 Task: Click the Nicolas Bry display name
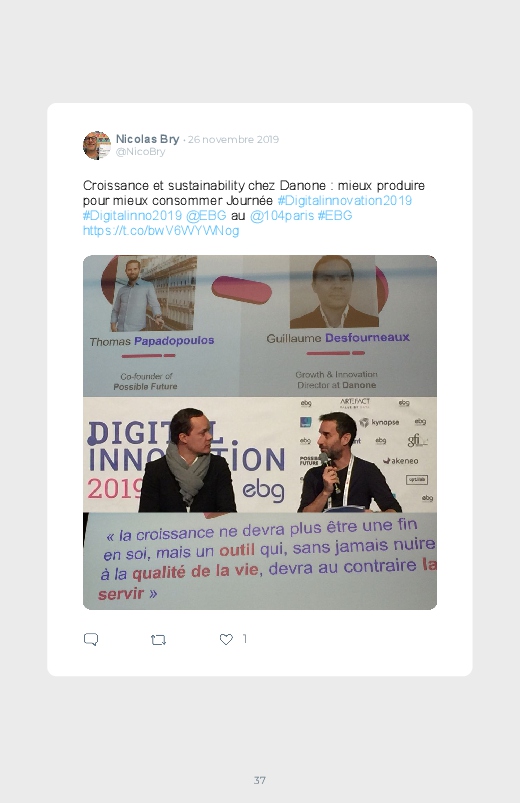pyautogui.click(x=147, y=139)
